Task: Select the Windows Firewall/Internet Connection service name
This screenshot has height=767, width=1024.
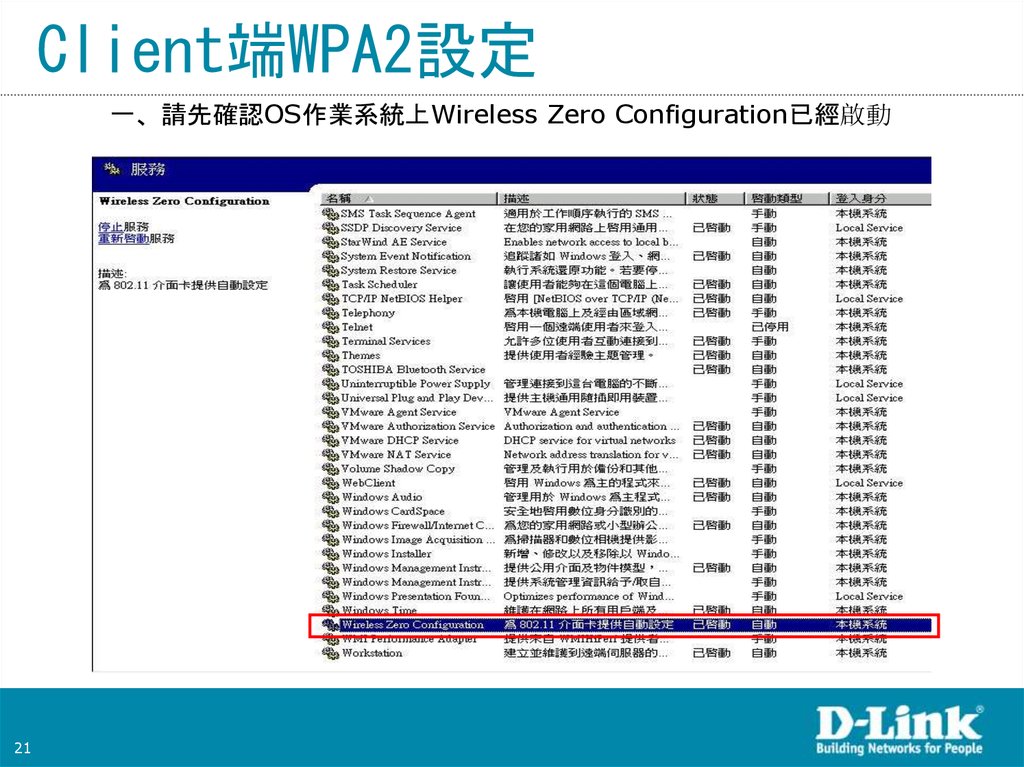Action: click(x=417, y=525)
